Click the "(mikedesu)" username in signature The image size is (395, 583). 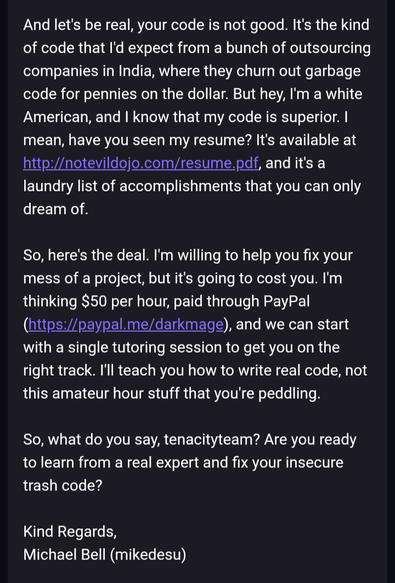[148, 555]
